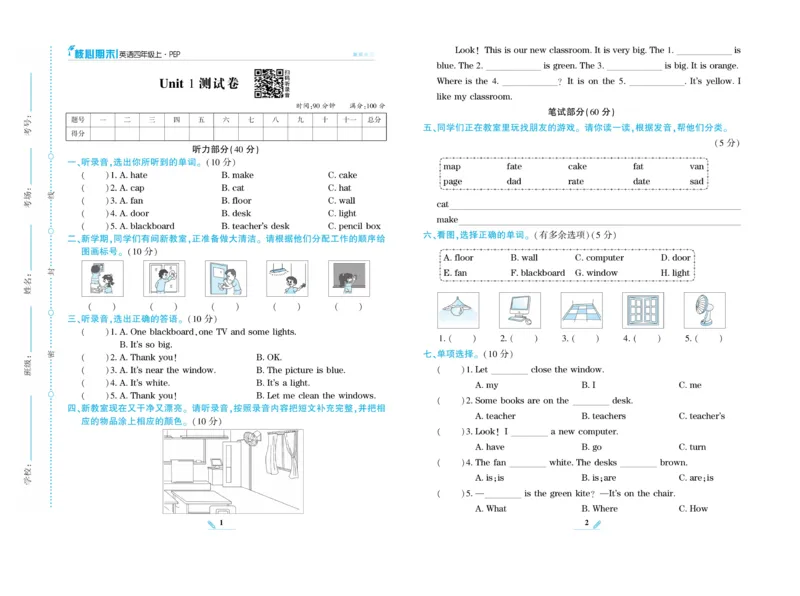
Task: Select option C. teacher's in question 2
Action: pos(702,416)
